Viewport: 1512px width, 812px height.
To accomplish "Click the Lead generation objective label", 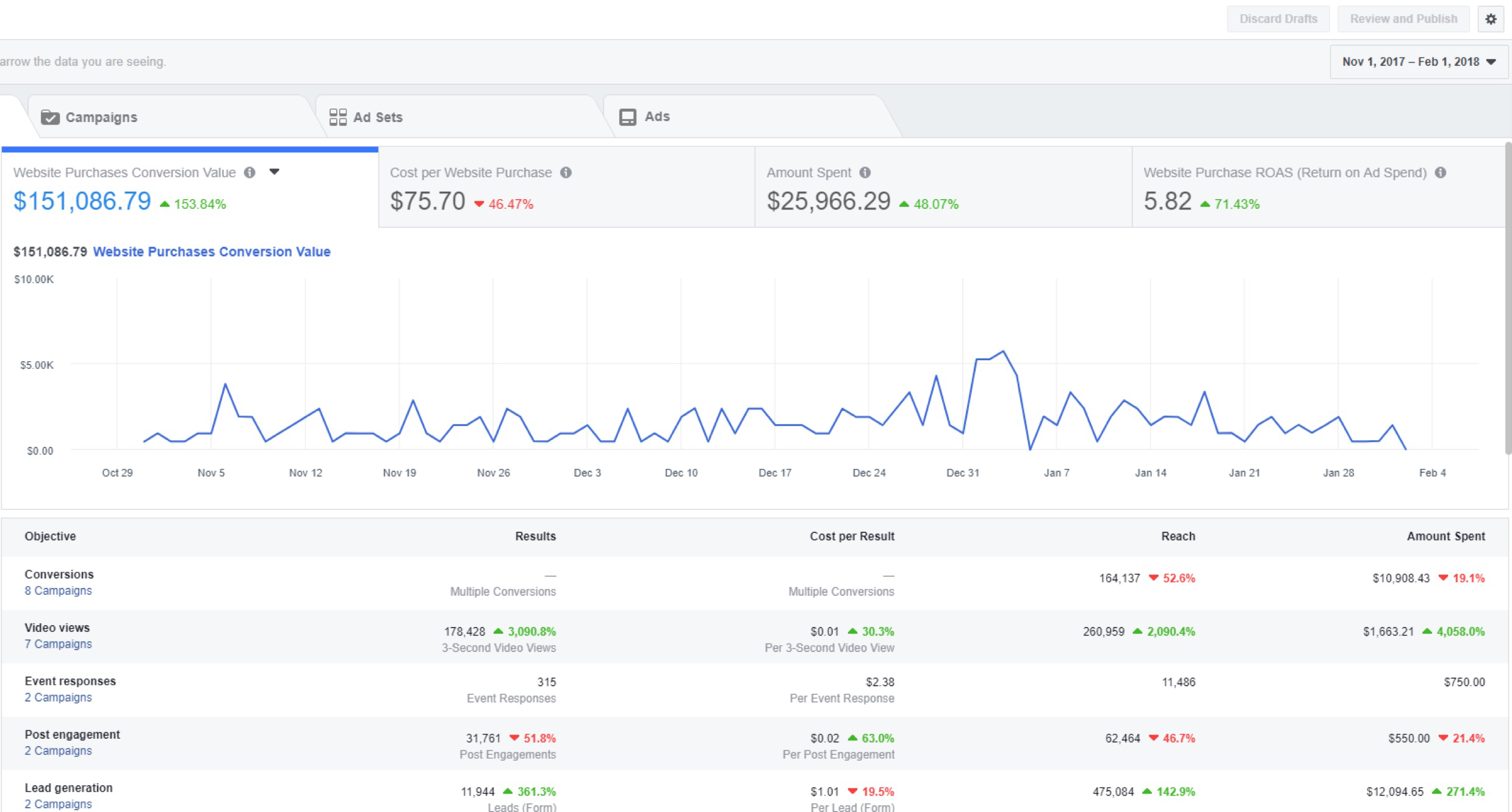I will (68, 788).
